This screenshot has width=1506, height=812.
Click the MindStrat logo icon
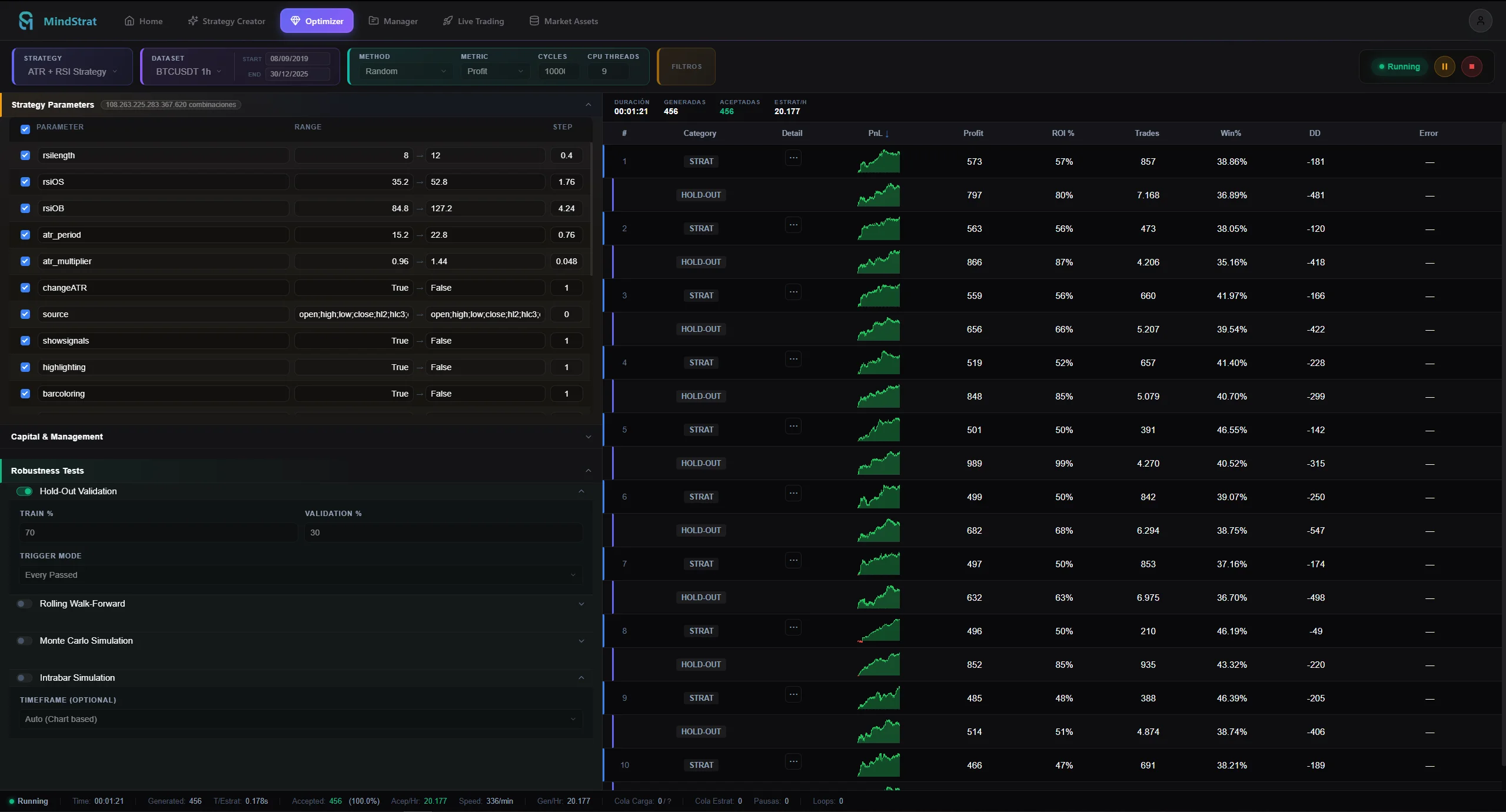click(25, 20)
